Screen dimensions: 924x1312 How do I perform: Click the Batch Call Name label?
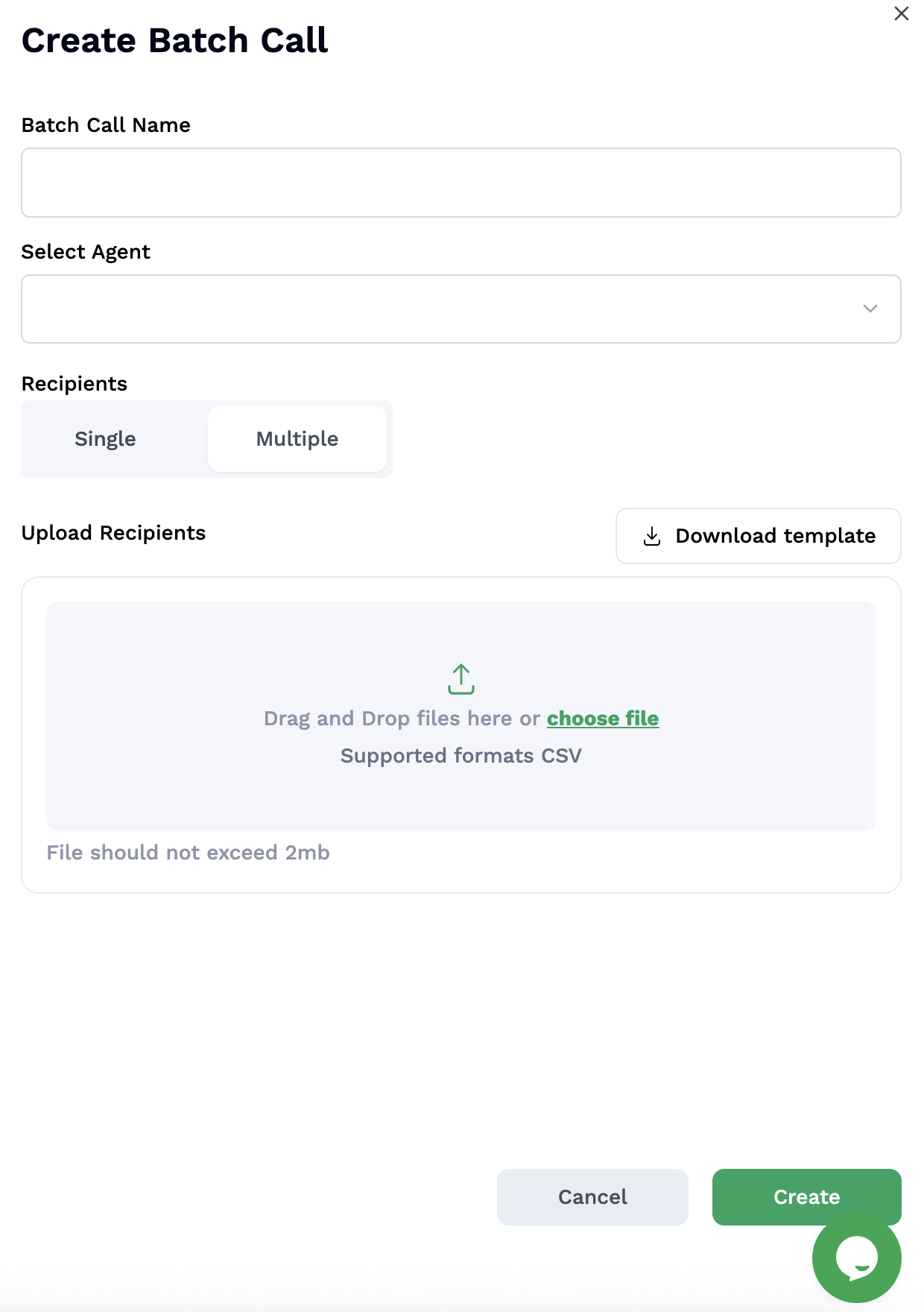click(106, 125)
